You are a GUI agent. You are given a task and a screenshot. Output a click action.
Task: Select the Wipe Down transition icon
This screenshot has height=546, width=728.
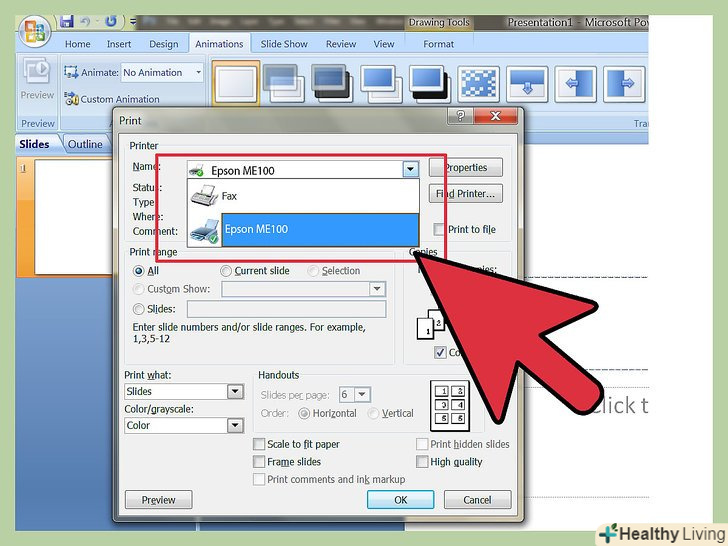click(527, 84)
